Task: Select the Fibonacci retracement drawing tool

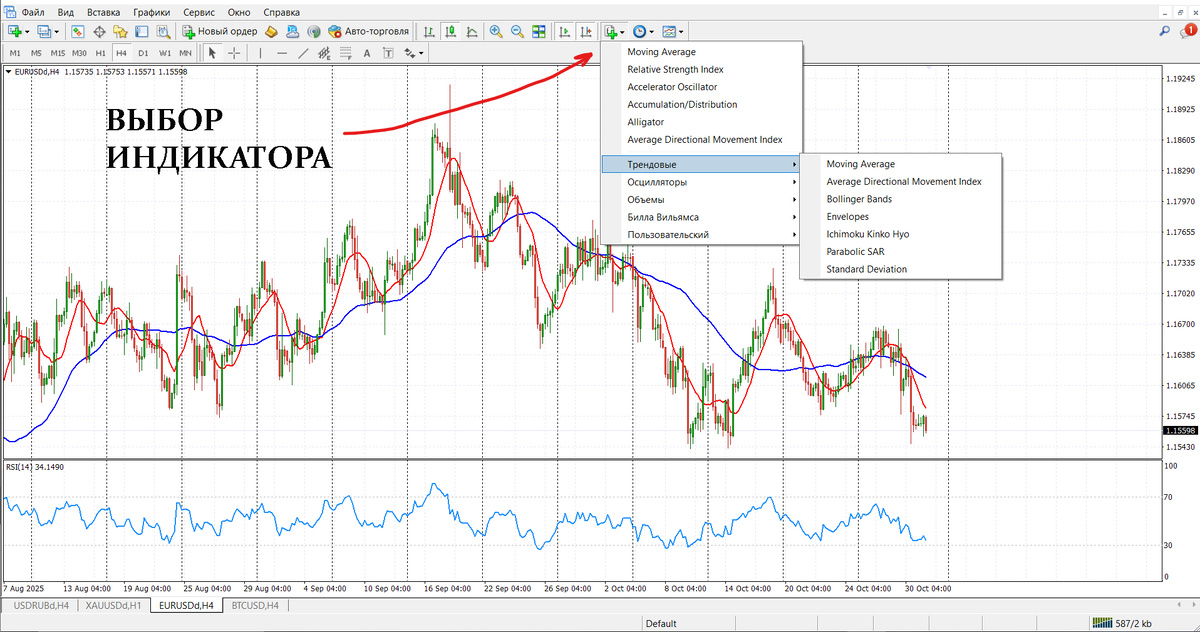Action: pyautogui.click(x=347, y=53)
